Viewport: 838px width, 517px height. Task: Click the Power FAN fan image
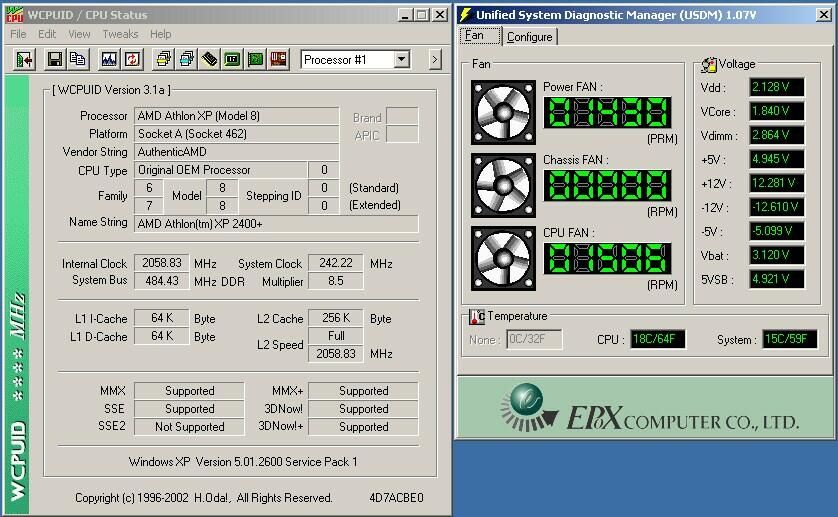pyautogui.click(x=503, y=112)
